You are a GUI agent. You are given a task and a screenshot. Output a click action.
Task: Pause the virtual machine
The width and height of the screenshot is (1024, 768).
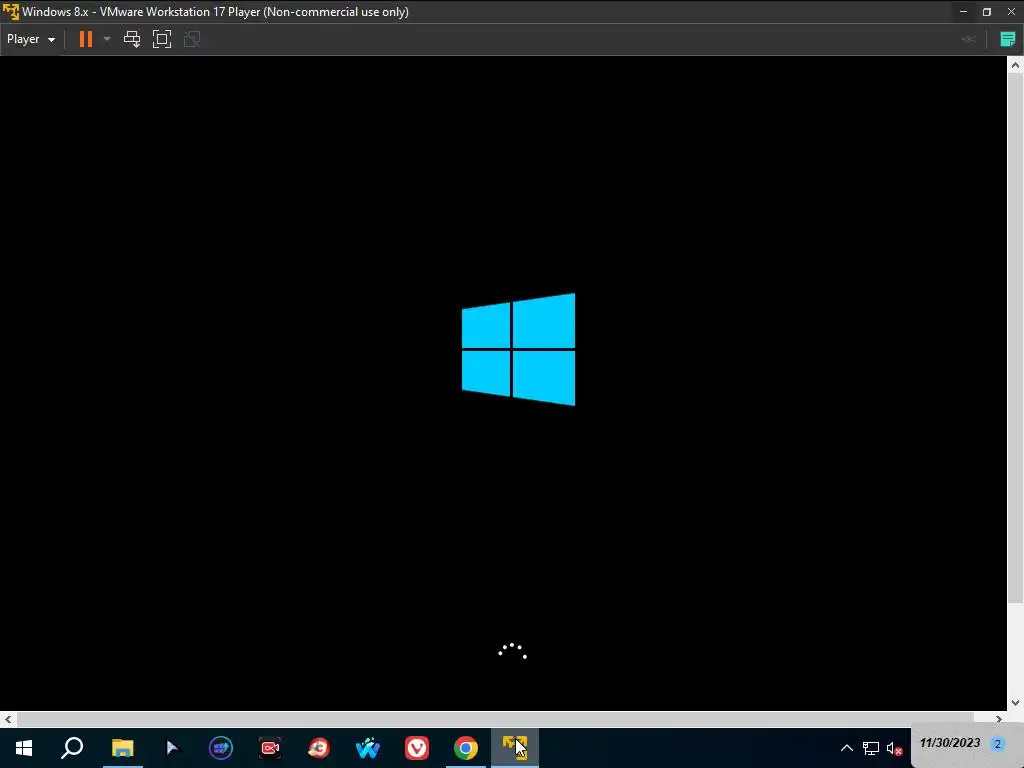(x=86, y=39)
